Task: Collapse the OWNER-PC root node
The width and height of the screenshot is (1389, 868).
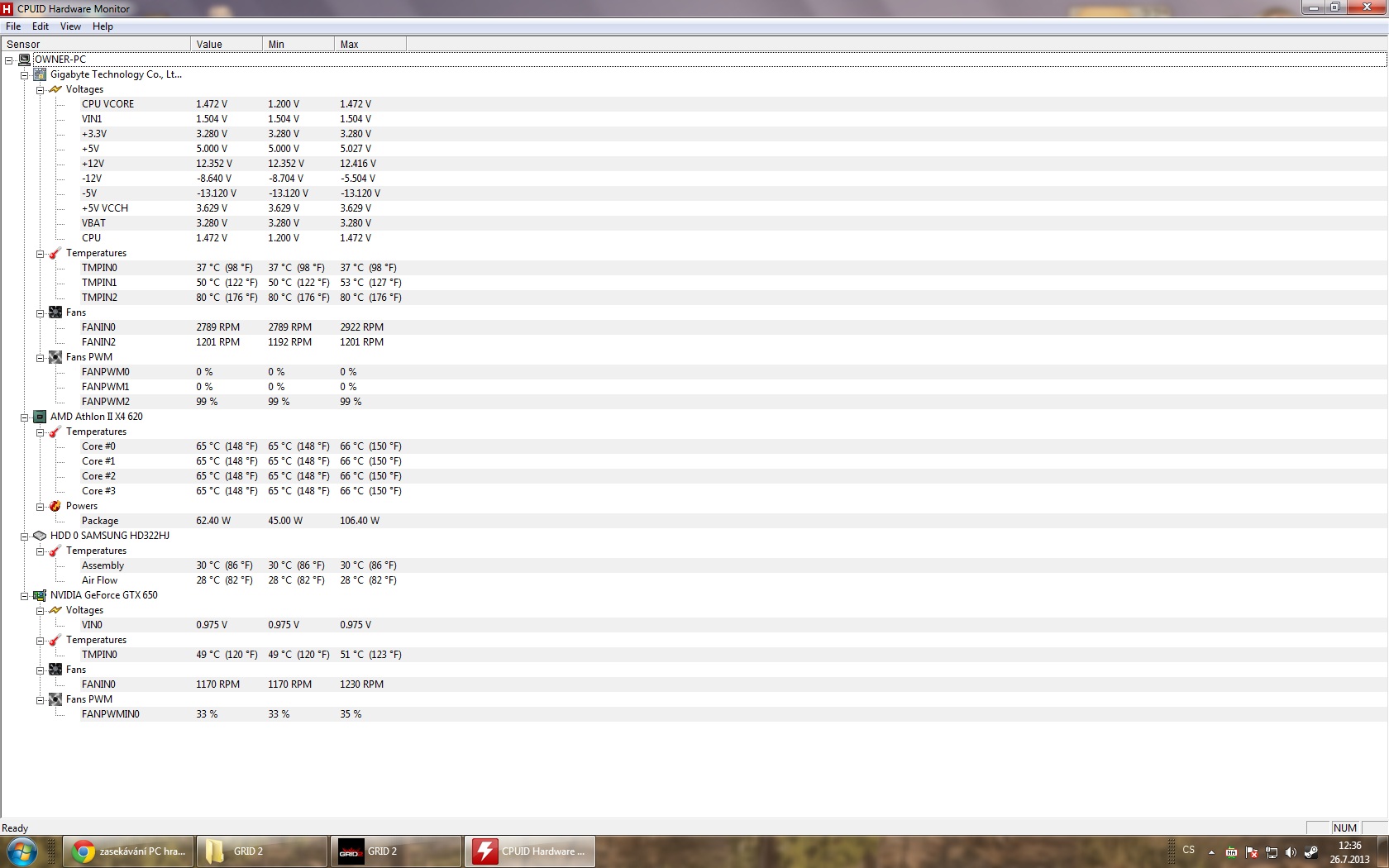Action: pyautogui.click(x=8, y=60)
